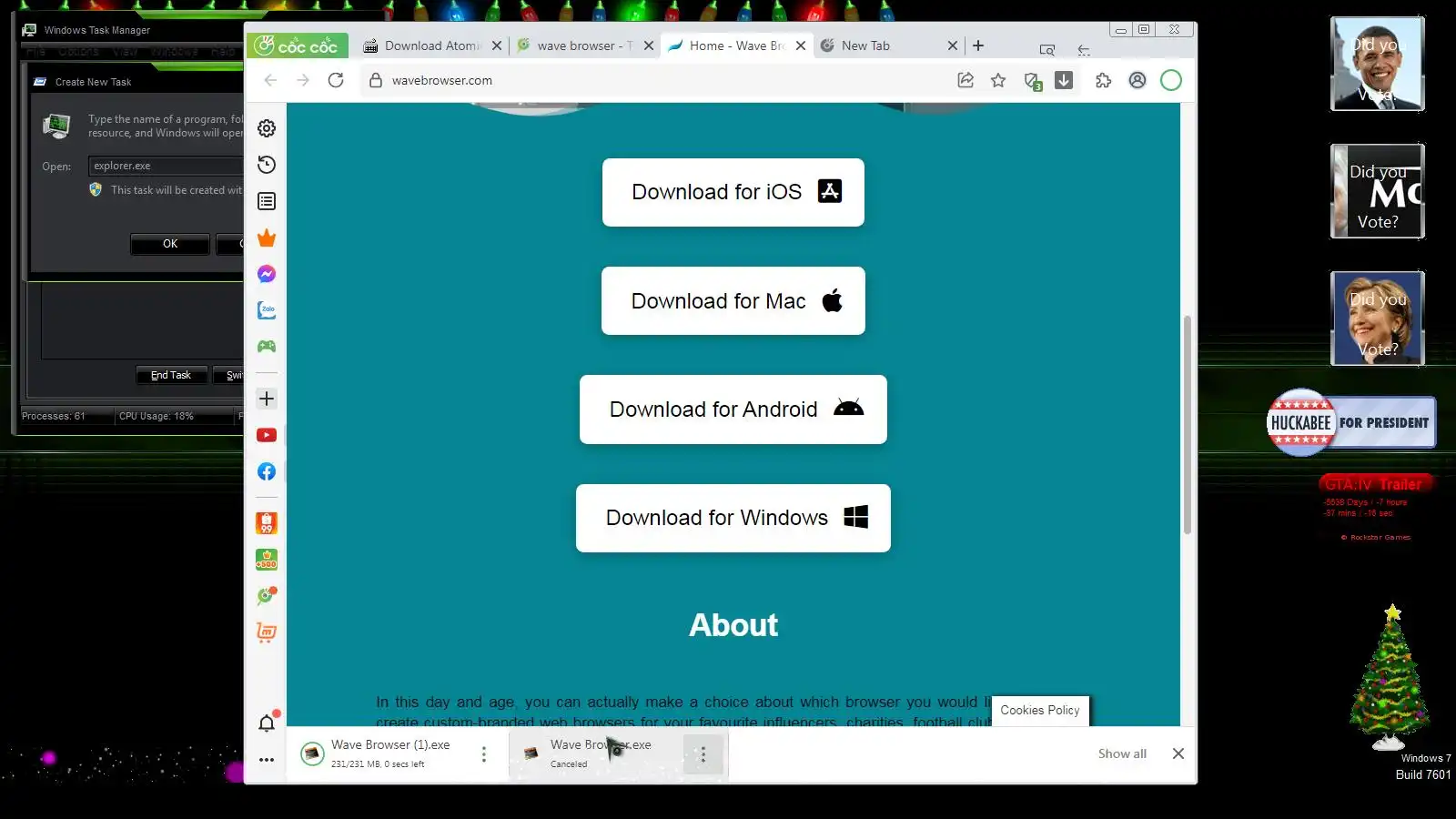Viewport: 1456px width, 819px height.
Task: Open YouTube from the browser sidebar
Action: [267, 435]
